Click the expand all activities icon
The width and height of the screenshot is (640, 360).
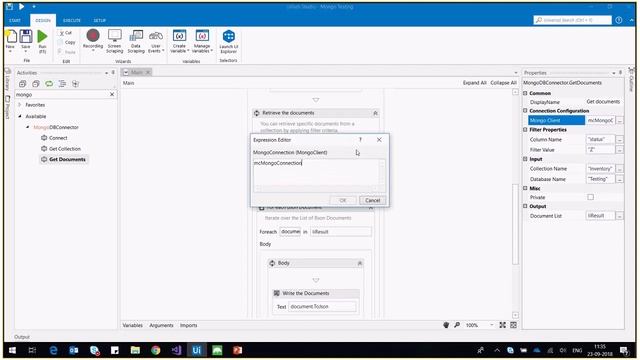coord(22,84)
